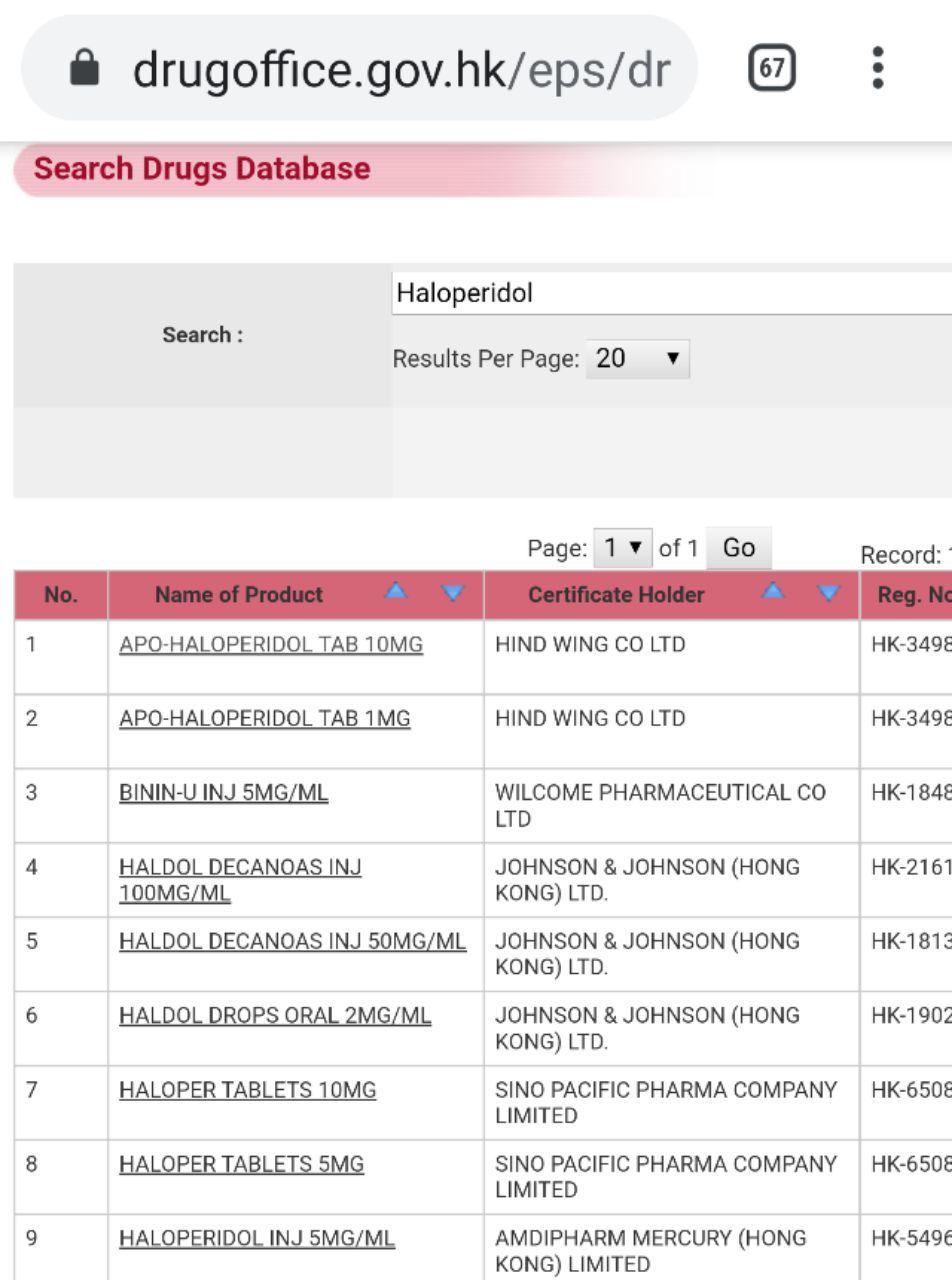Select JOHNSON & JOHNSON cell in row 6
The width and height of the screenshot is (952, 1280).
click(671, 1028)
